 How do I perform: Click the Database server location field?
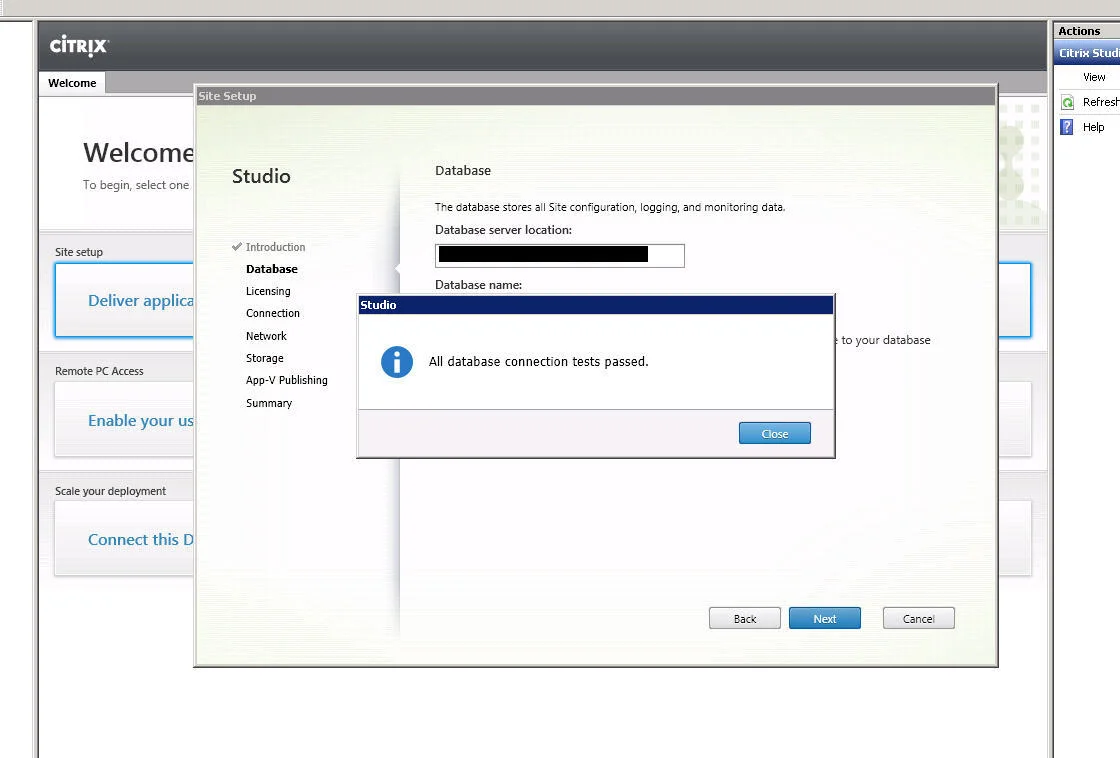pos(559,256)
